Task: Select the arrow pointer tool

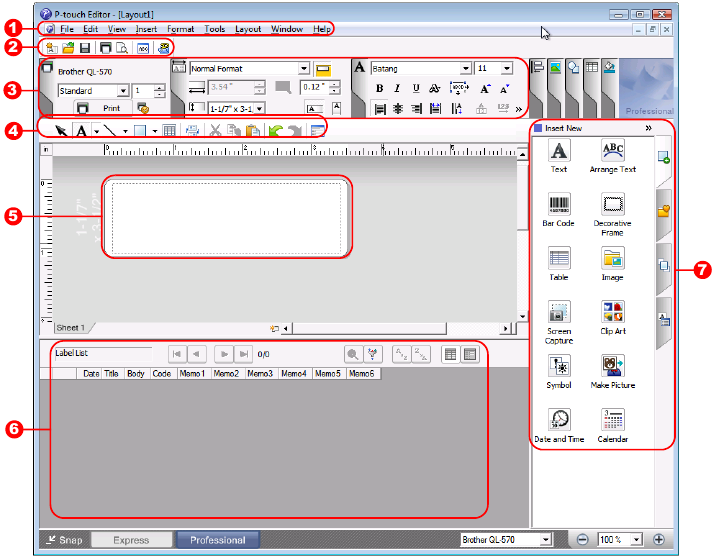Action: point(61,131)
